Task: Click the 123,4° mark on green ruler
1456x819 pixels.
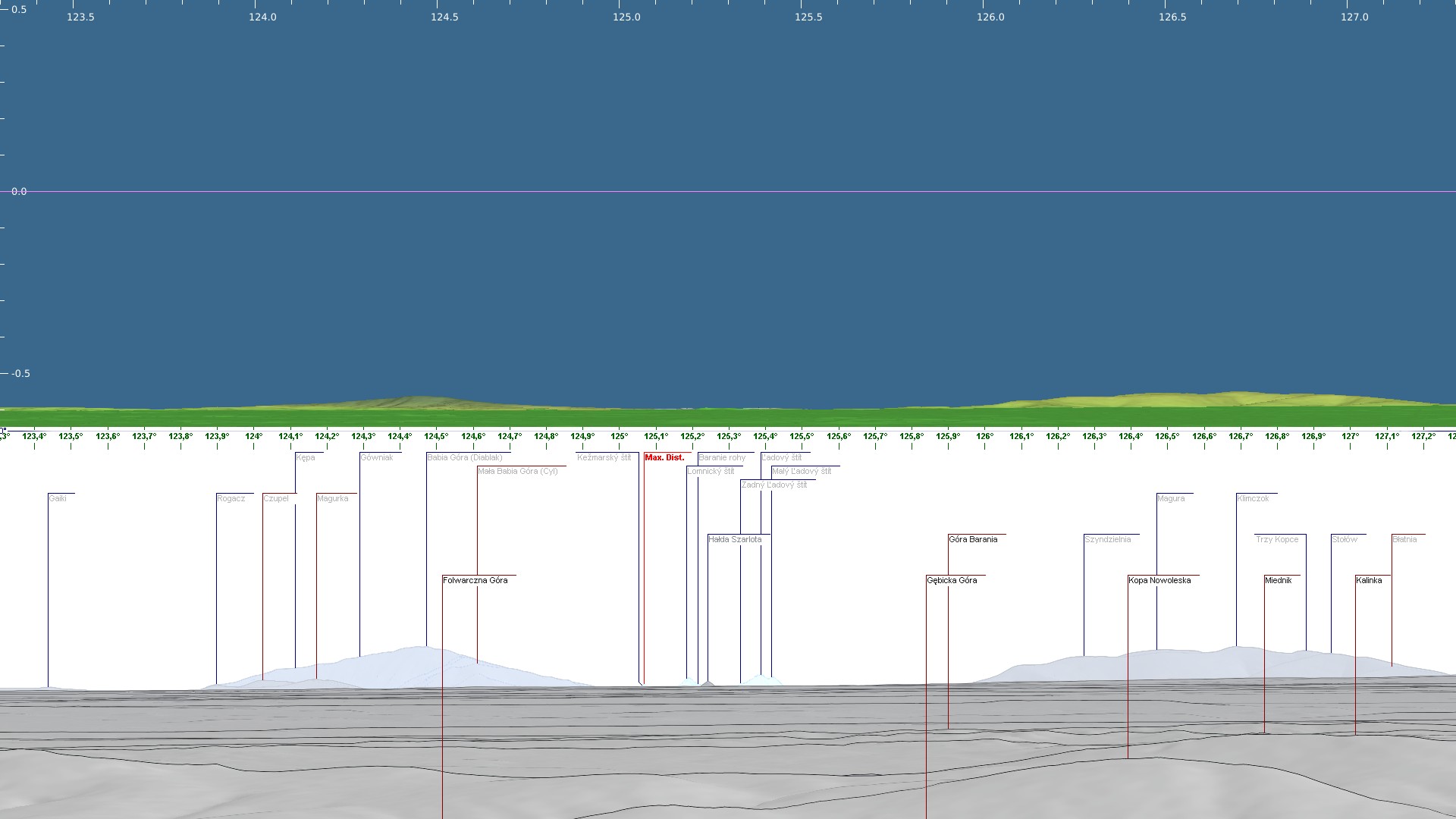Action: coord(34,436)
